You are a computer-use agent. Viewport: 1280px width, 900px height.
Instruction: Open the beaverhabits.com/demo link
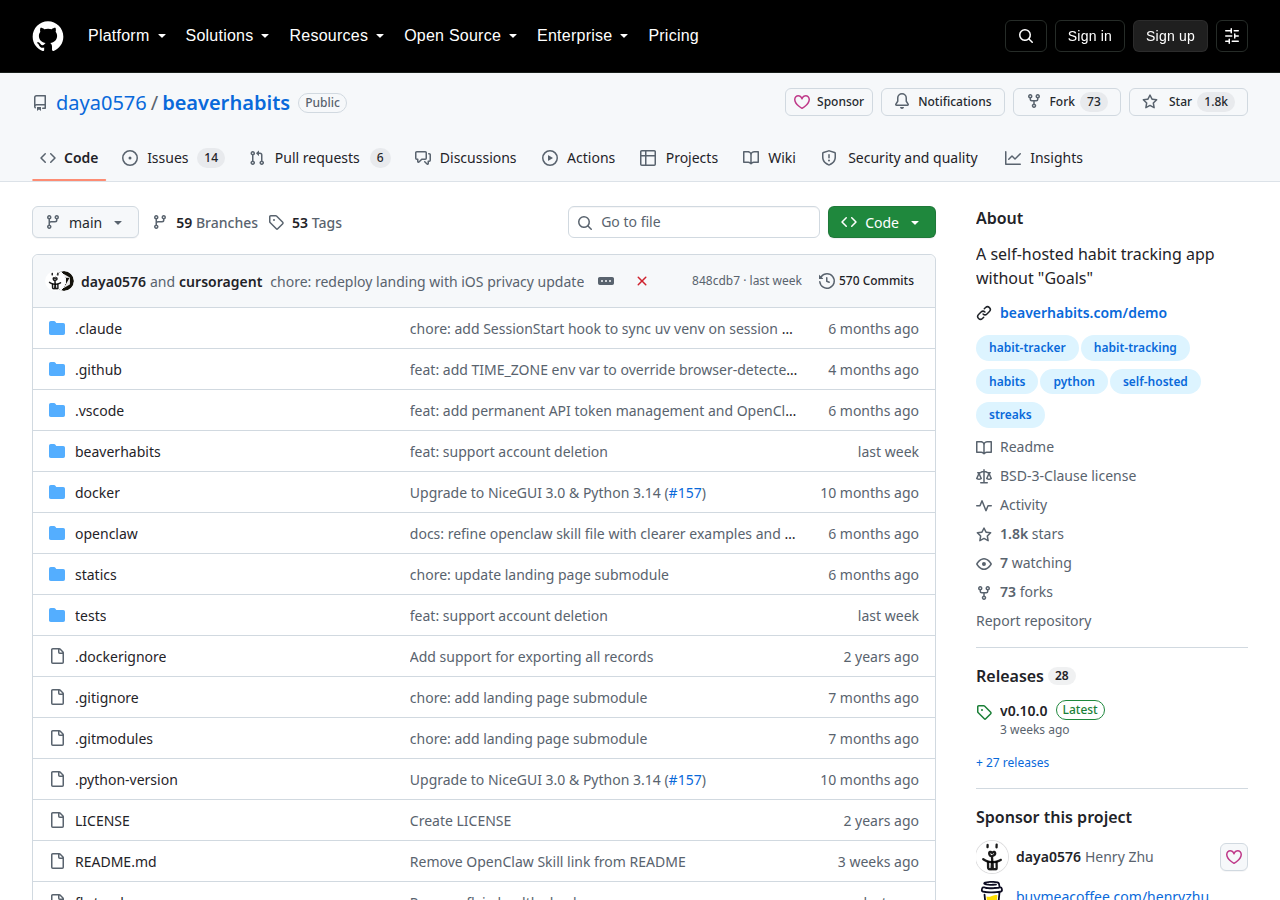pos(1083,313)
